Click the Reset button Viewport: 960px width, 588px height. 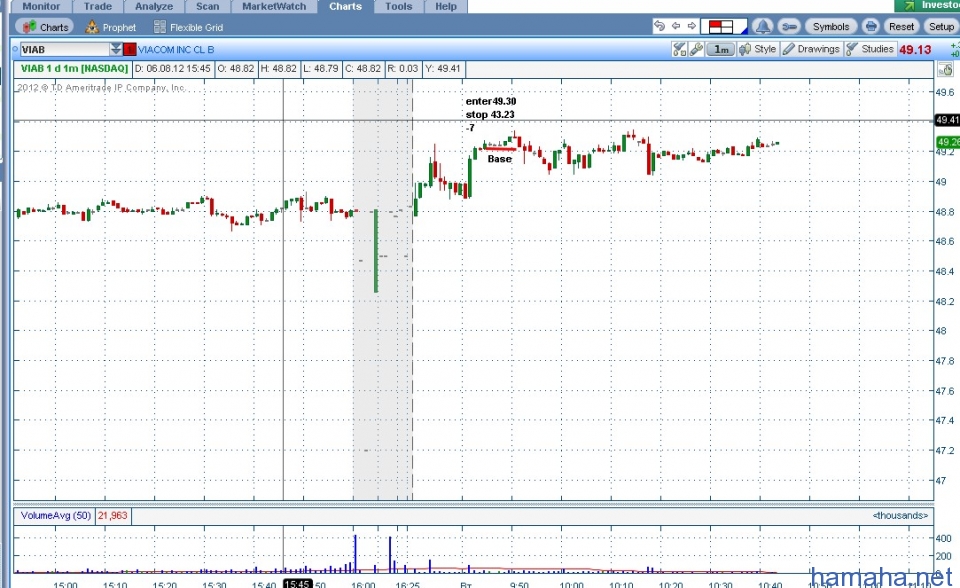tap(901, 26)
